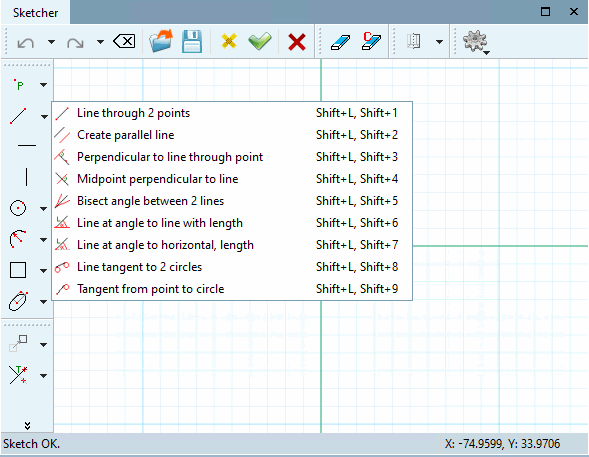This screenshot has height=457, width=589.
Task: Choose Perpendicular to line through point
Action: click(232, 157)
